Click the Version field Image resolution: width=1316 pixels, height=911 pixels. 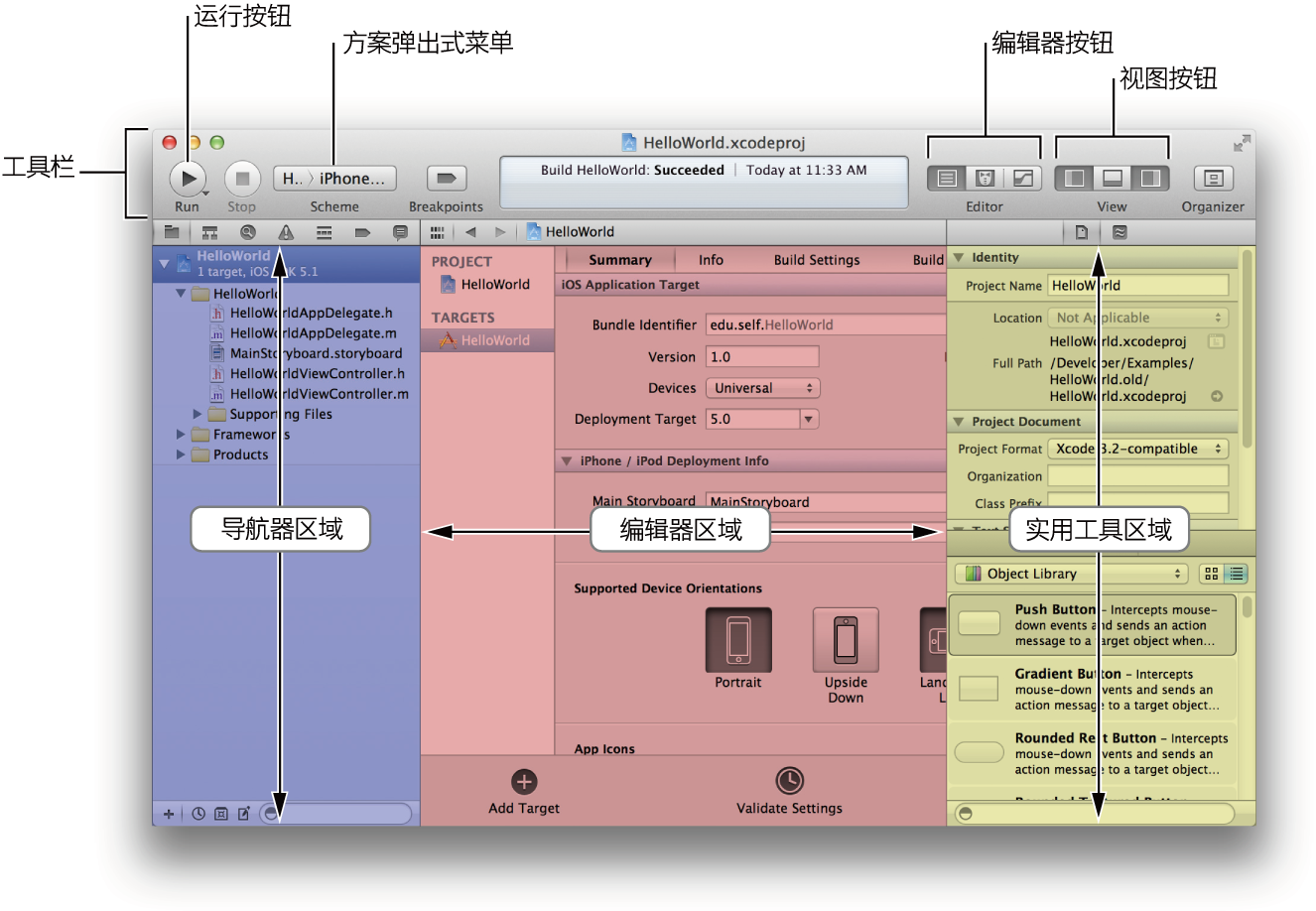tap(762, 357)
